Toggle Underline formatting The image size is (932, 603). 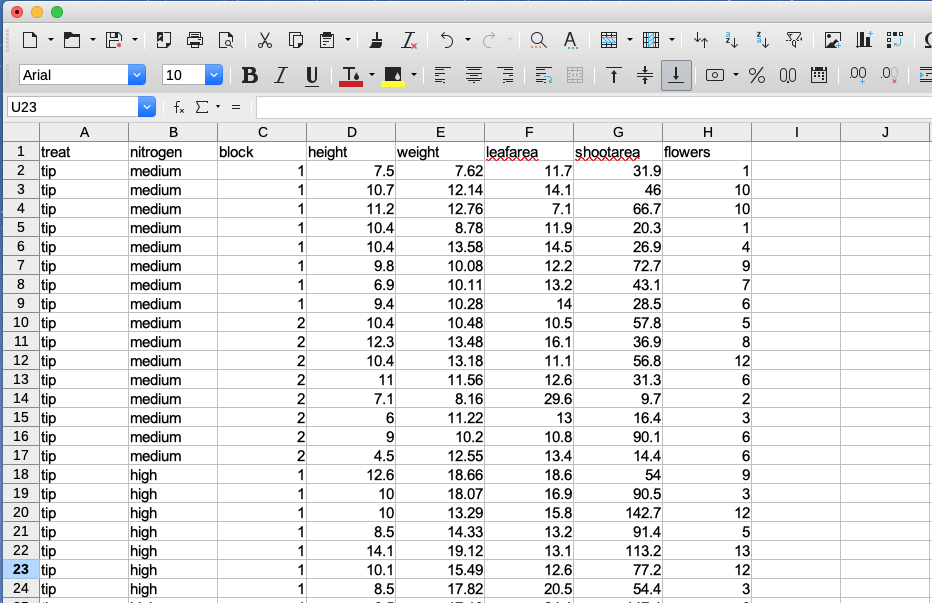pyautogui.click(x=312, y=75)
